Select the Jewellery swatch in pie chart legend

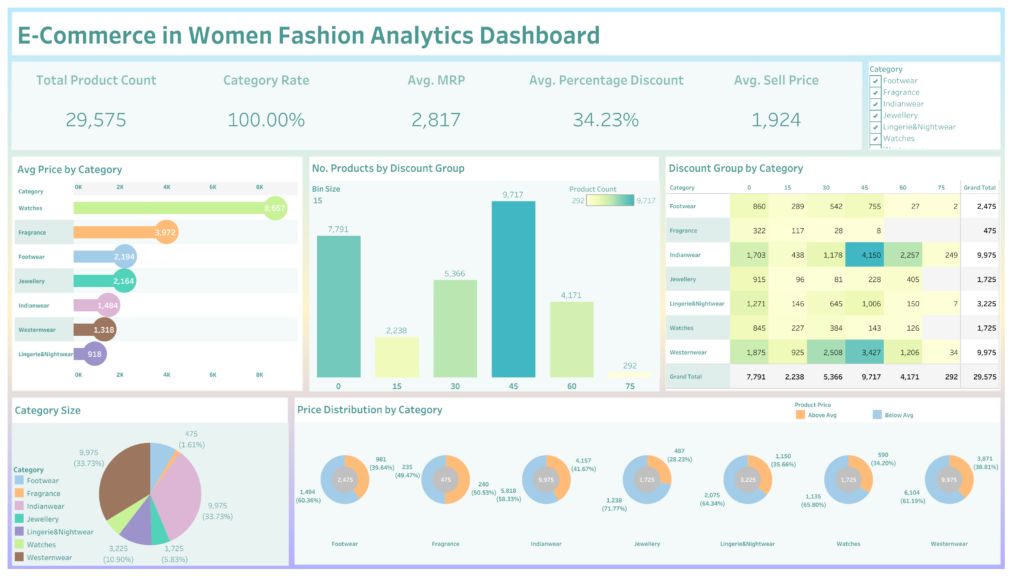pos(20,519)
